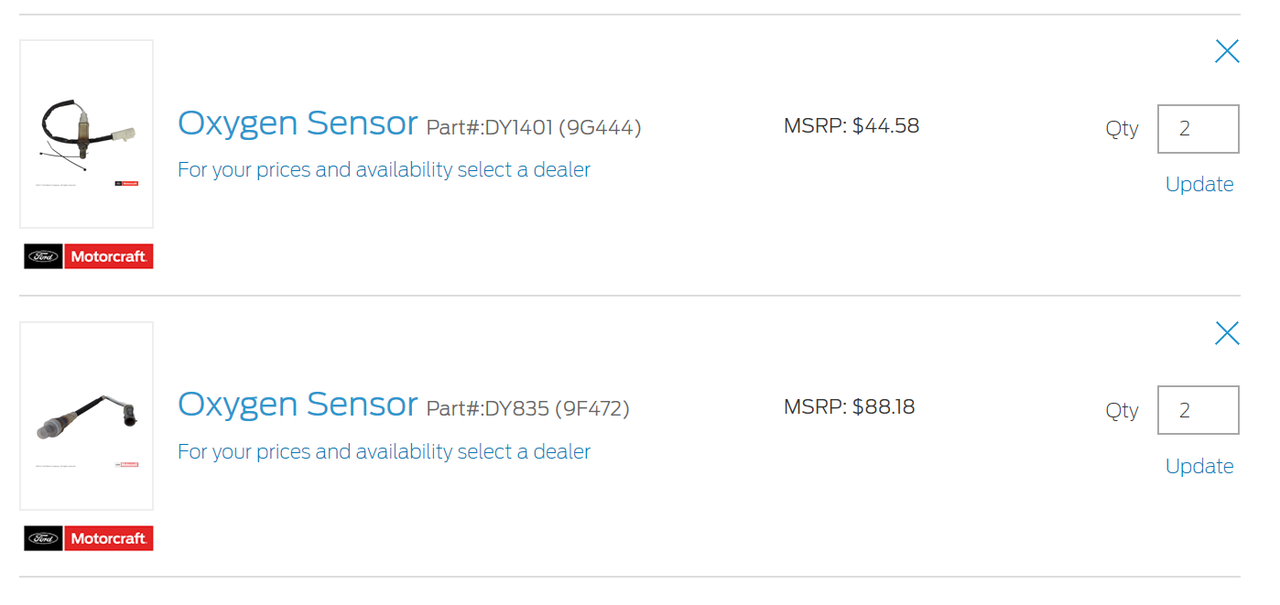Click the Motorcraft logo under the DY1401 sensor

pyautogui.click(x=109, y=257)
